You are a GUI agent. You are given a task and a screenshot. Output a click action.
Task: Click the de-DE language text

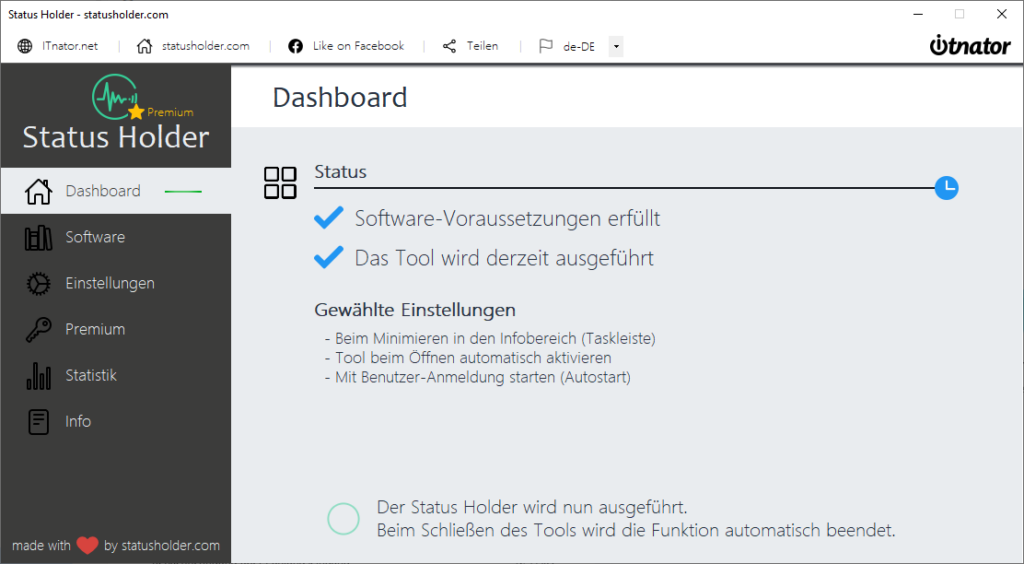pyautogui.click(x=579, y=47)
